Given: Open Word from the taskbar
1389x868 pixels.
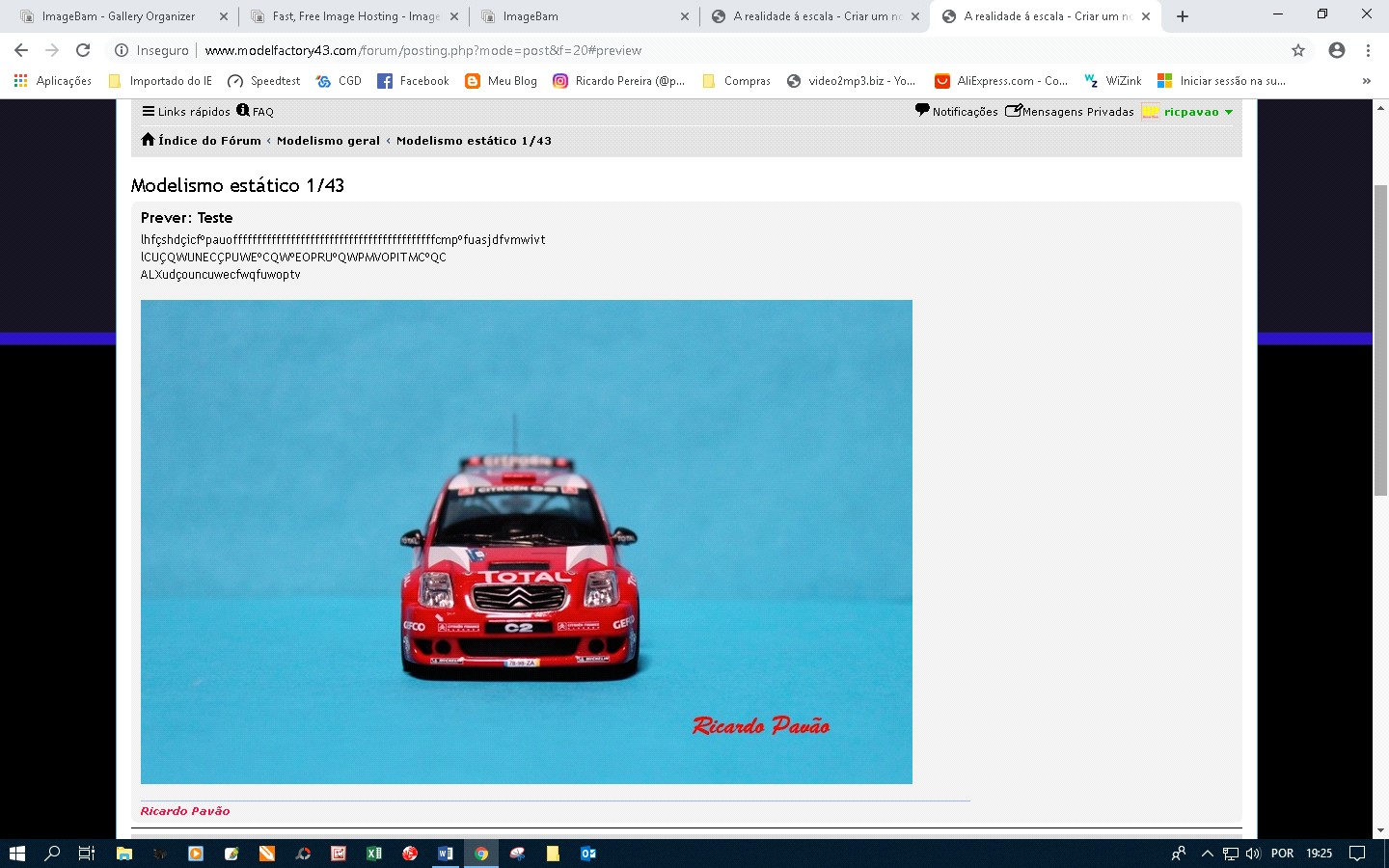Looking at the screenshot, I should click(x=445, y=854).
